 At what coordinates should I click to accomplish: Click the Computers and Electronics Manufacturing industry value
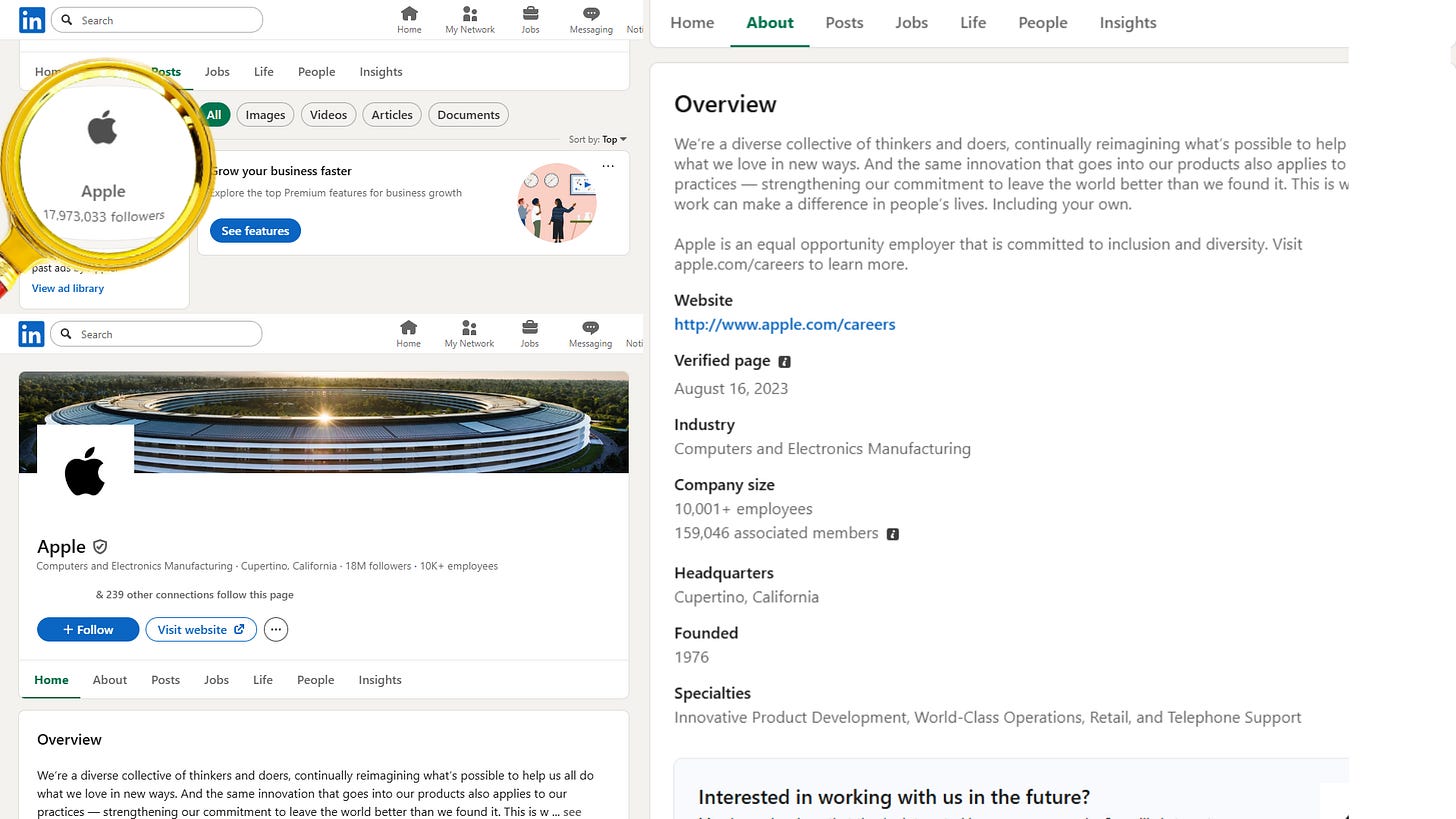click(x=822, y=449)
